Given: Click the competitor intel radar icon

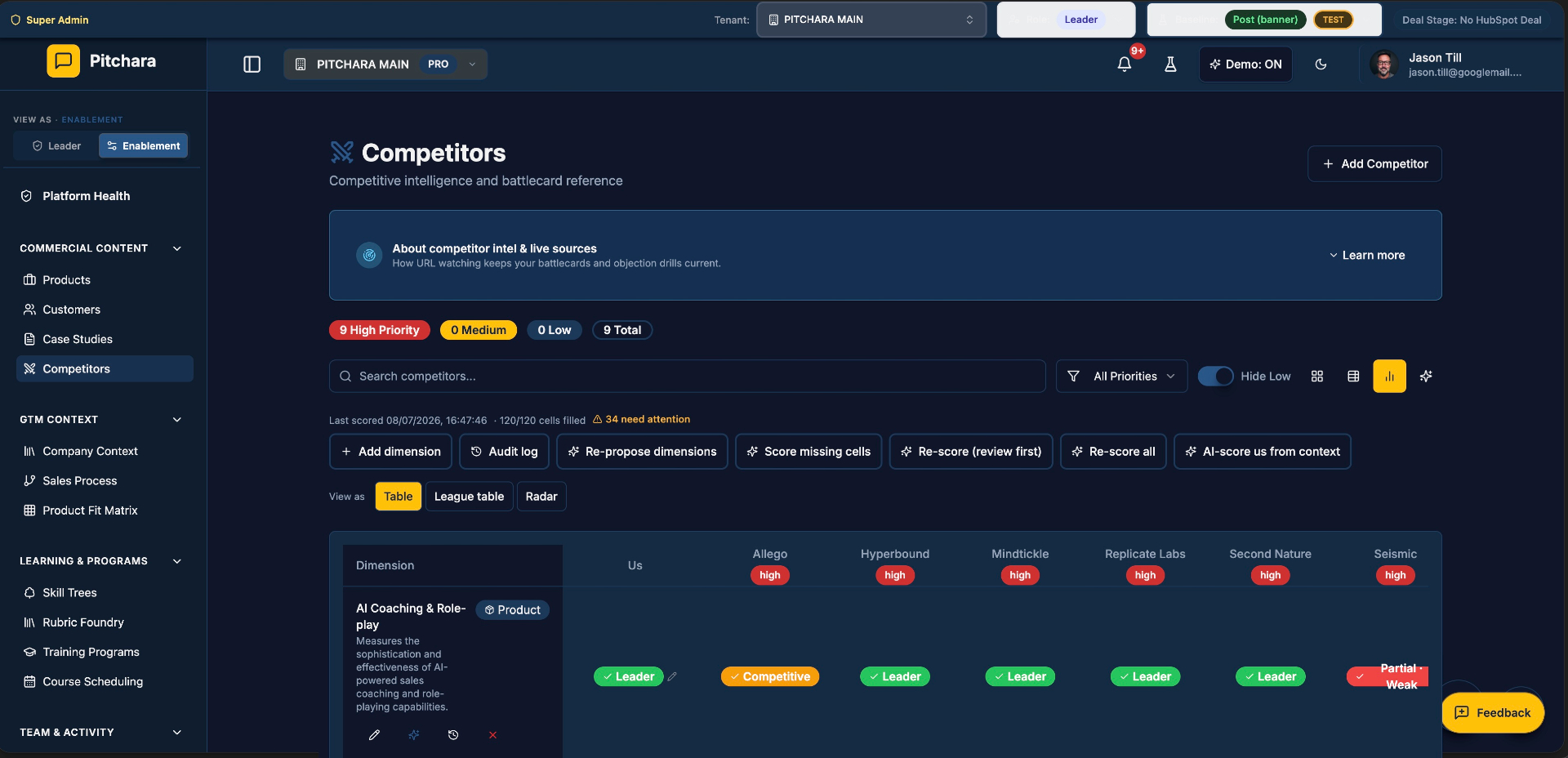Looking at the screenshot, I should (369, 256).
